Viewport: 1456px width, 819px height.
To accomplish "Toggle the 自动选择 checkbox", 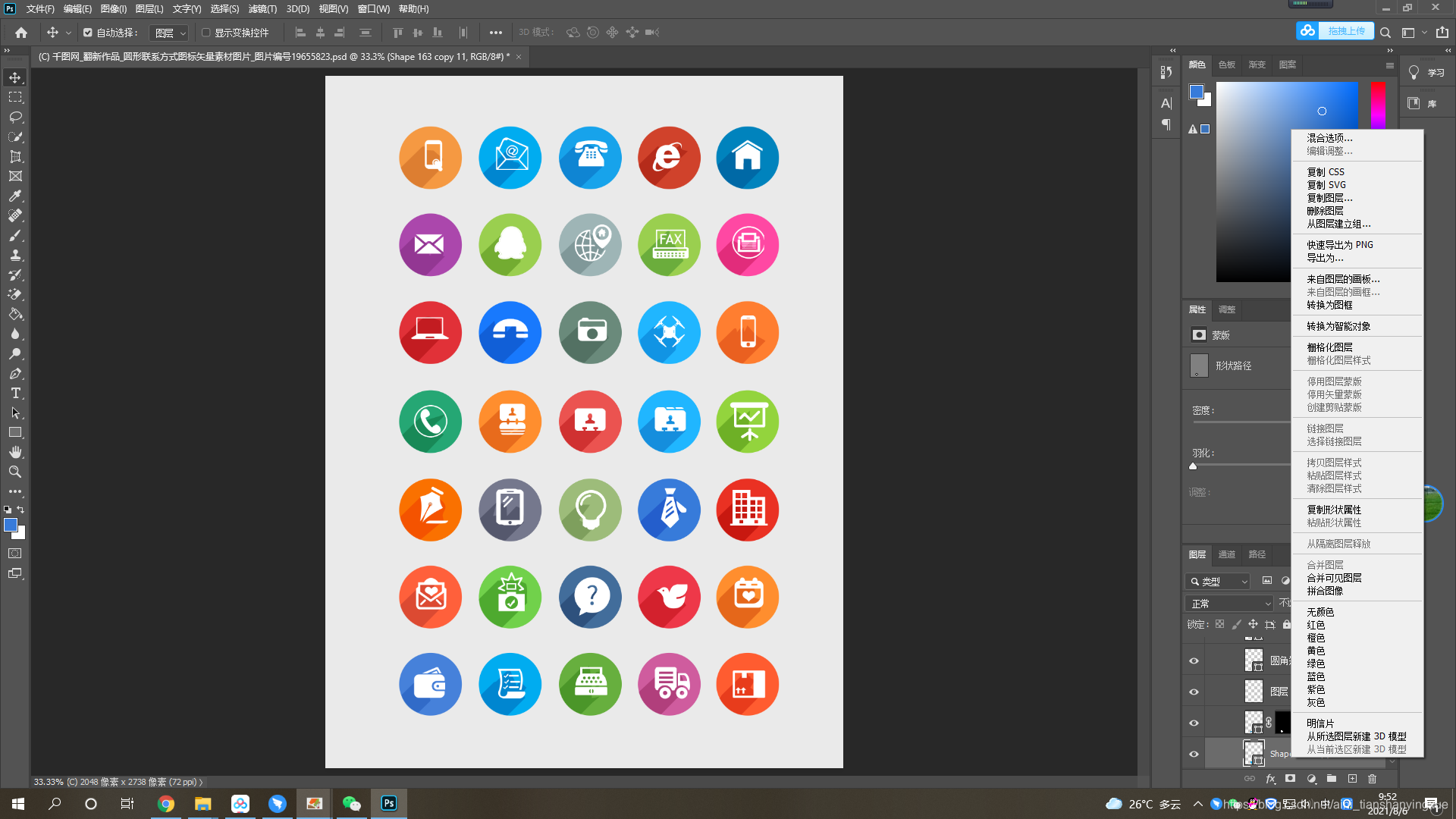I will click(88, 33).
